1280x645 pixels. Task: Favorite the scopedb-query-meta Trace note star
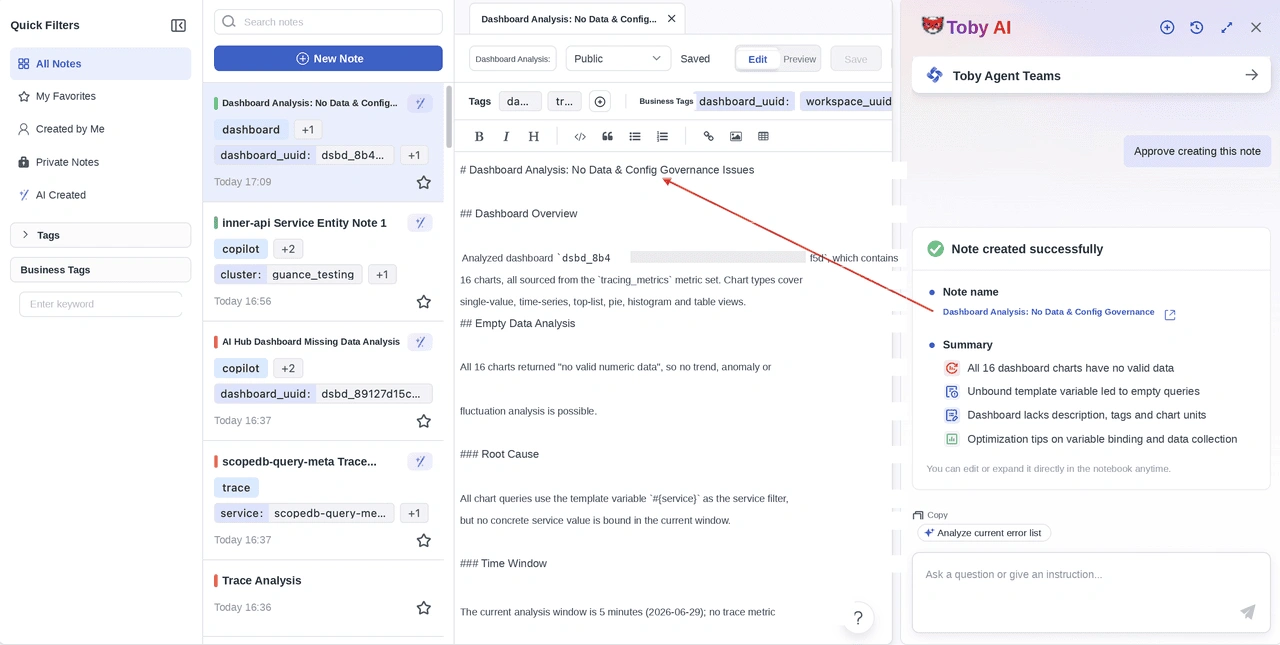[424, 540]
